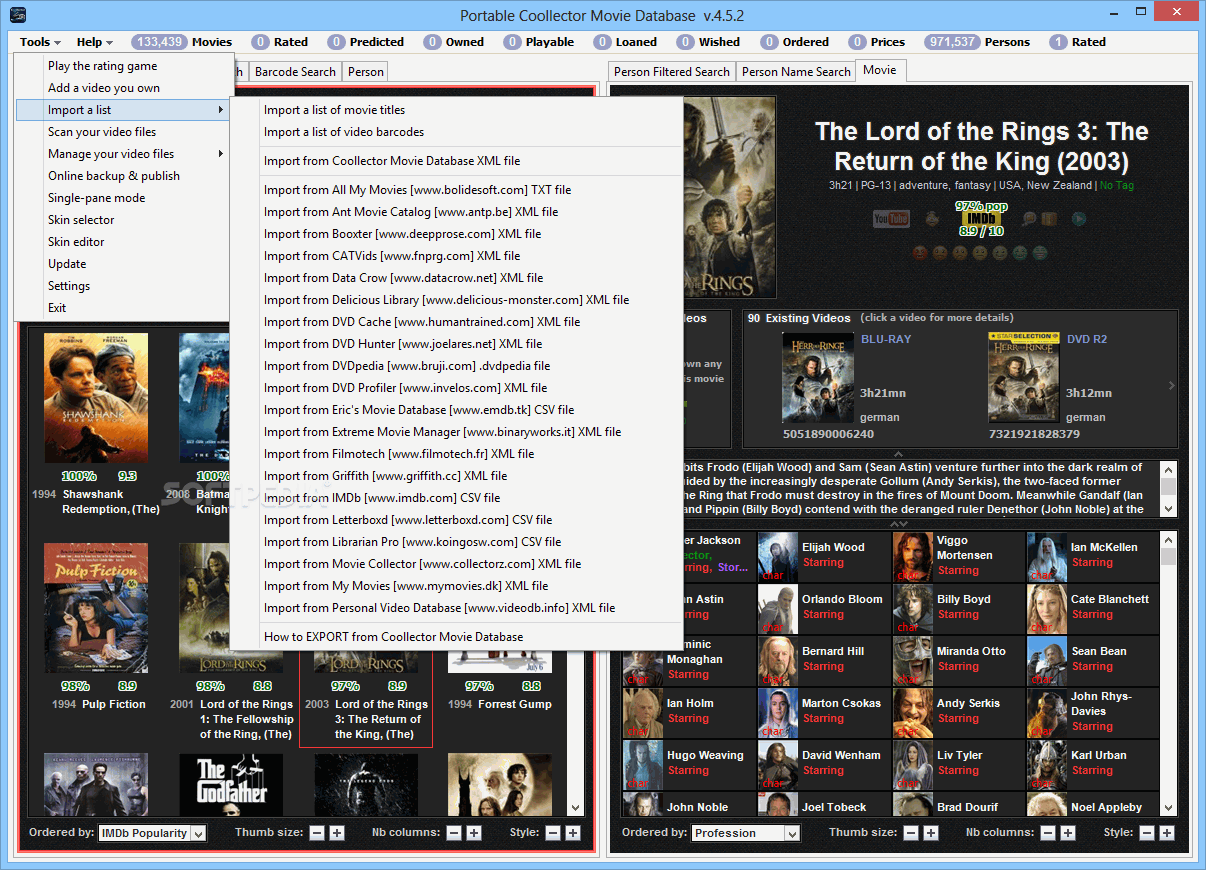Open the Help menu
This screenshot has width=1206, height=870.
(x=95, y=42)
